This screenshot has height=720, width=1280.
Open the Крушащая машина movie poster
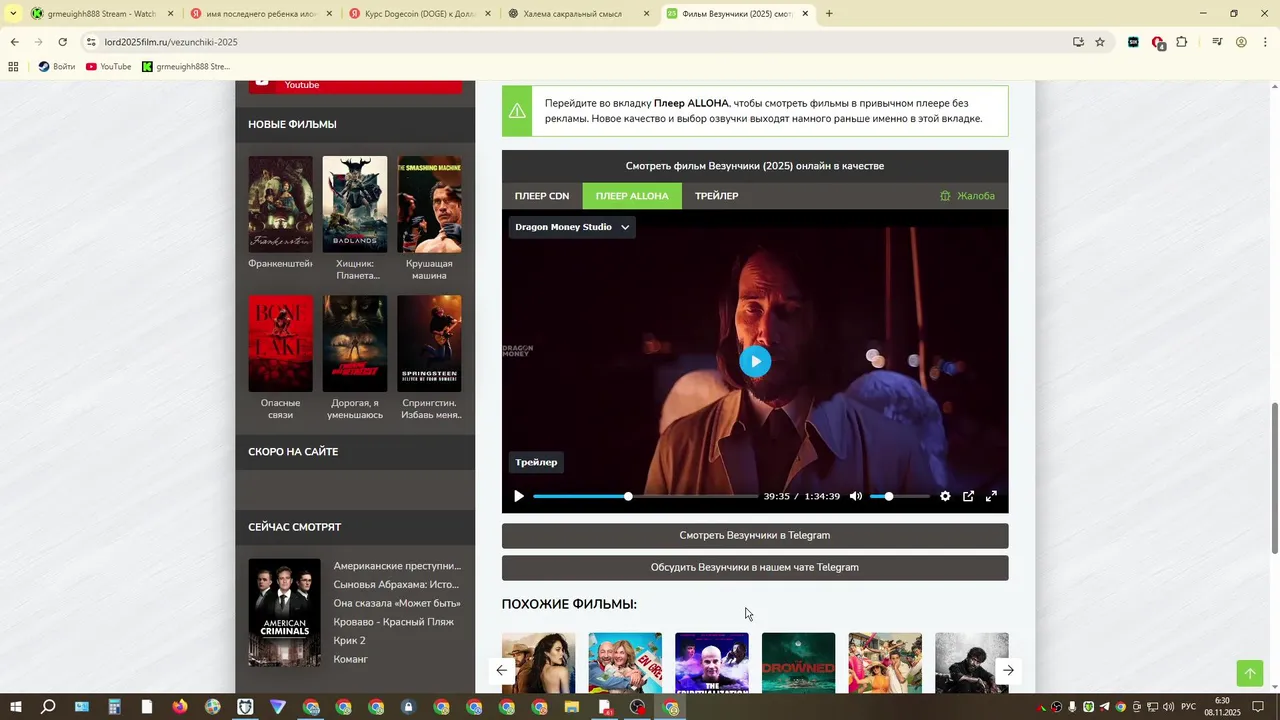click(x=429, y=204)
